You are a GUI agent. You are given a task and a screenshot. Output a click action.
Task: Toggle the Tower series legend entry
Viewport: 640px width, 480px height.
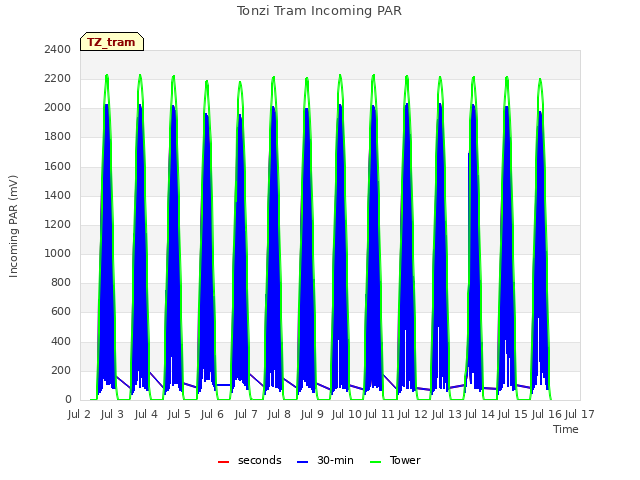395,460
